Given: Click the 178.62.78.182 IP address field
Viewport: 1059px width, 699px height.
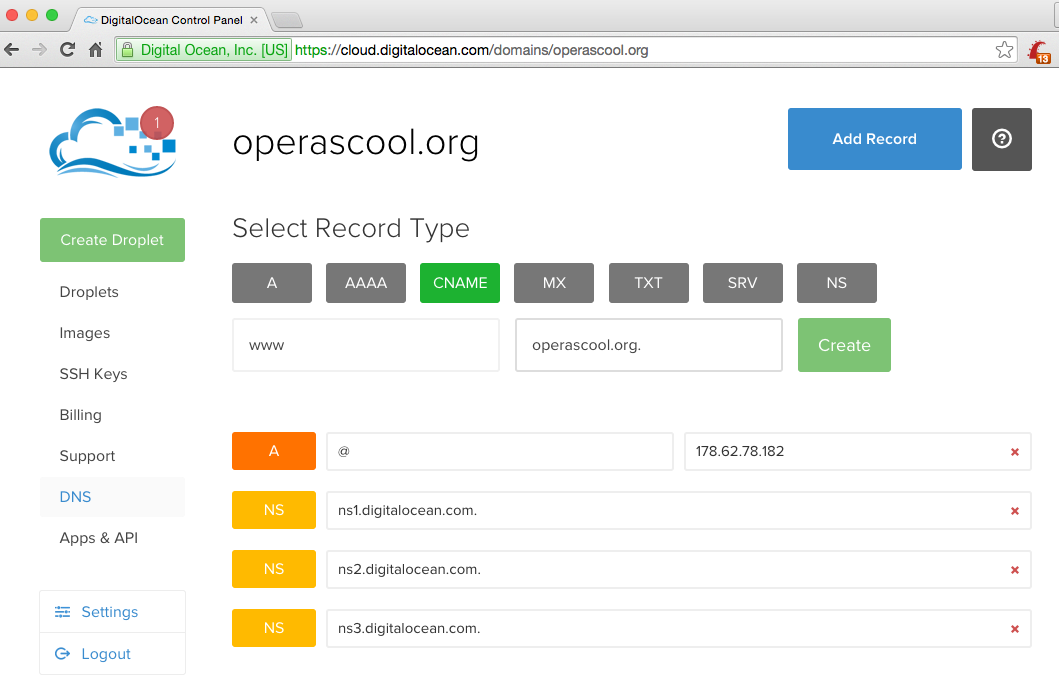Looking at the screenshot, I should pyautogui.click(x=858, y=451).
